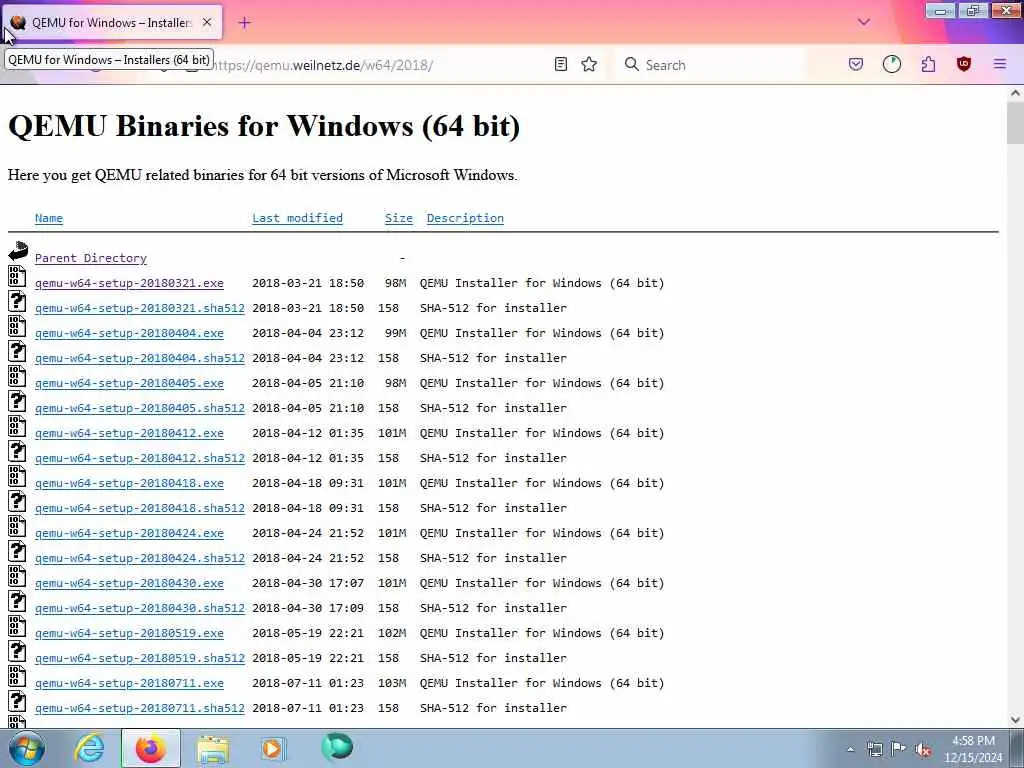Click binary file icon beside 20180321.exe

coord(18,276)
